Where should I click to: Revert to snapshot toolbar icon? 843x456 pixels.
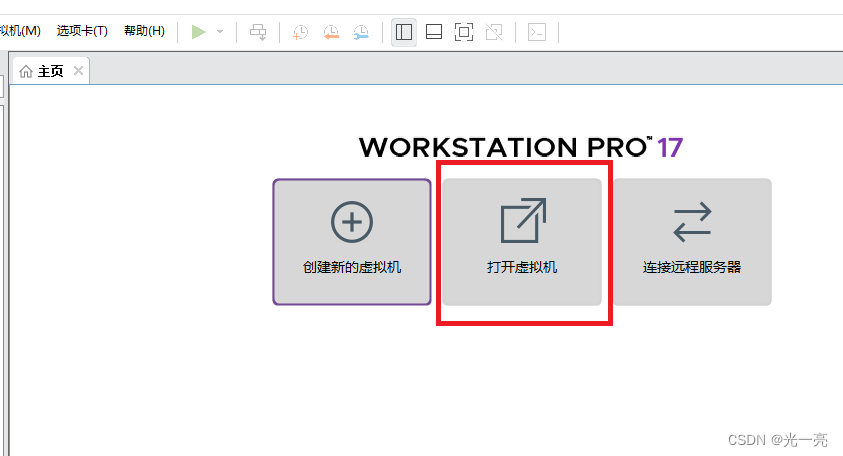pyautogui.click(x=331, y=32)
